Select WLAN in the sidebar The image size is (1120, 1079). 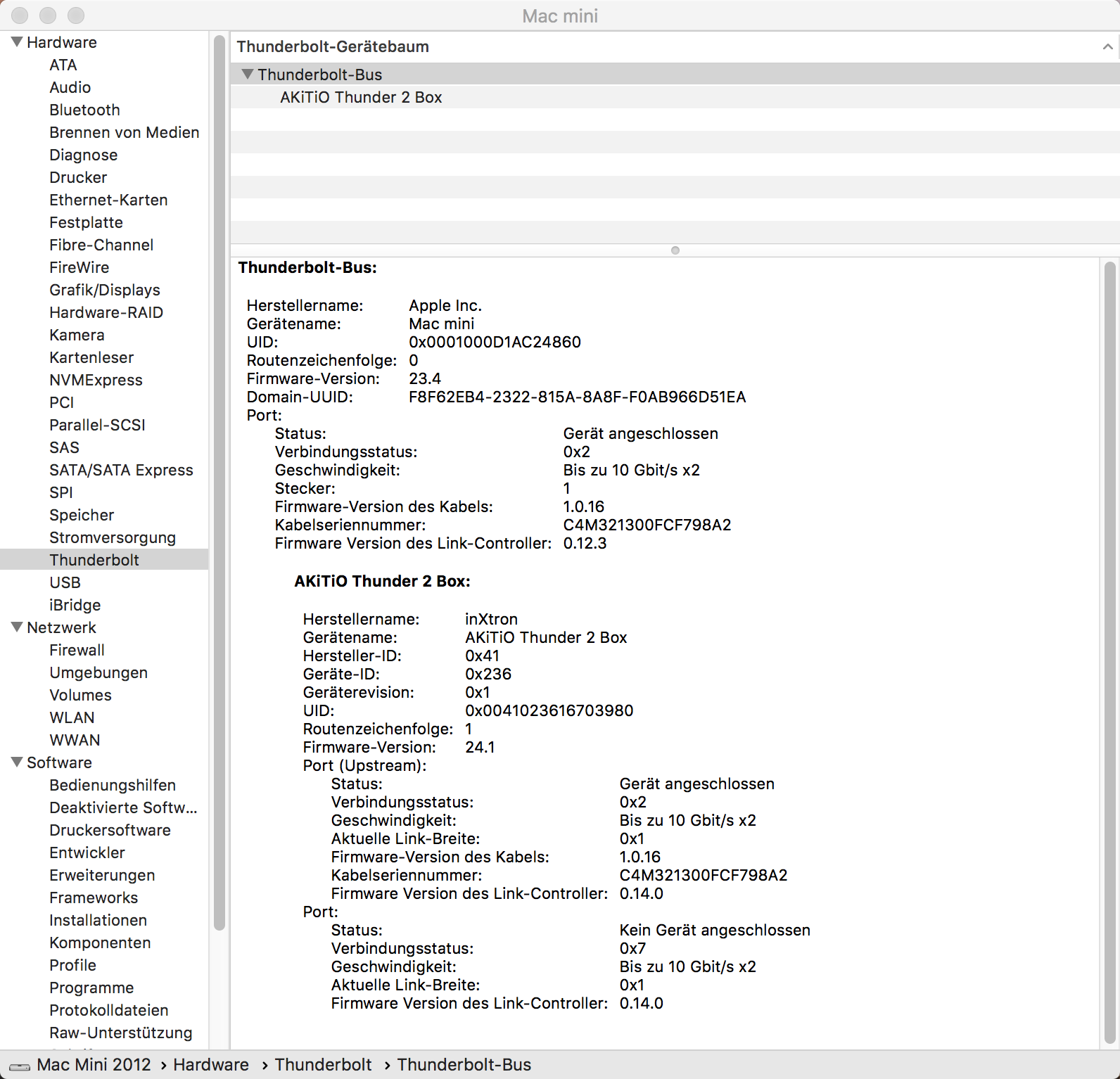point(72,717)
